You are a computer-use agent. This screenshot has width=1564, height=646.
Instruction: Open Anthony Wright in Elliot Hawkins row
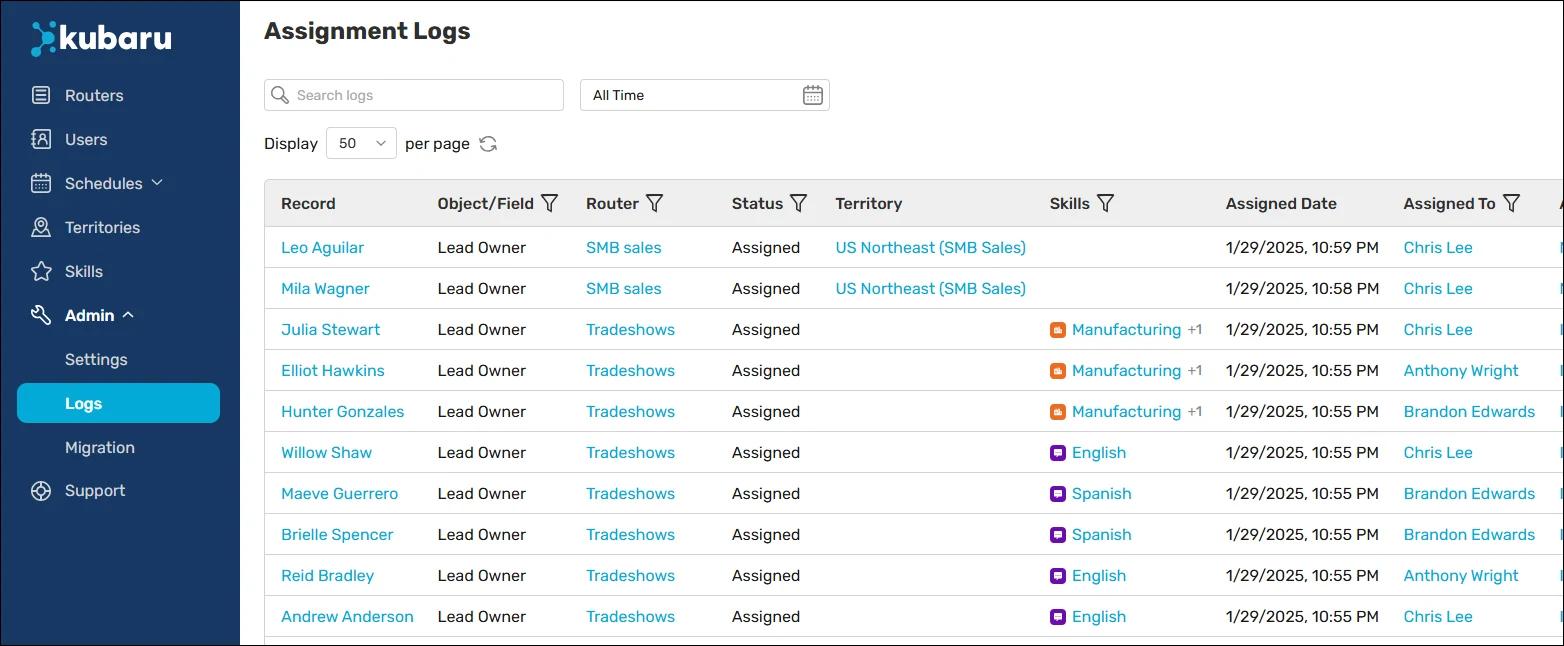1461,371
